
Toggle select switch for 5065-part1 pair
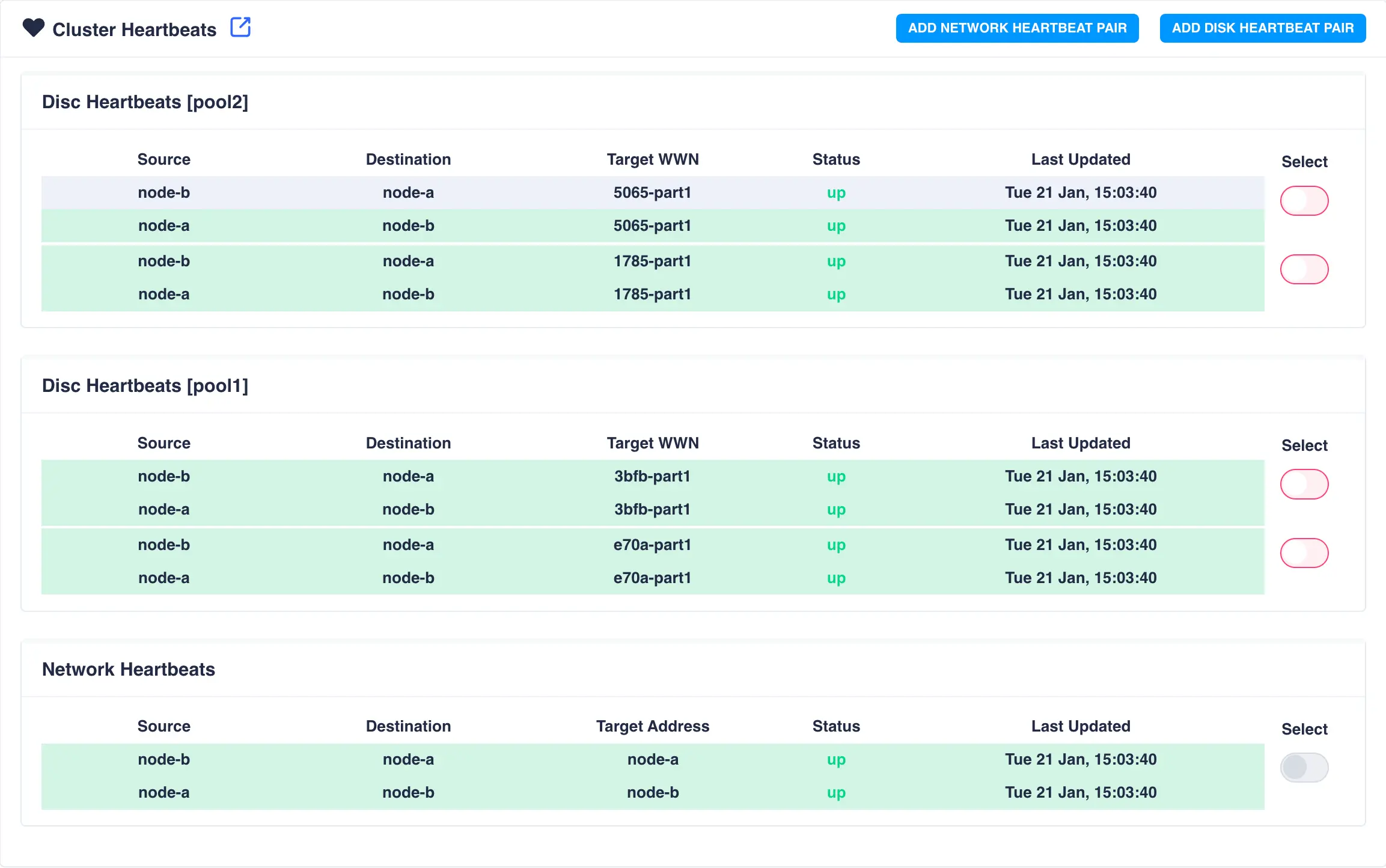tap(1304, 201)
